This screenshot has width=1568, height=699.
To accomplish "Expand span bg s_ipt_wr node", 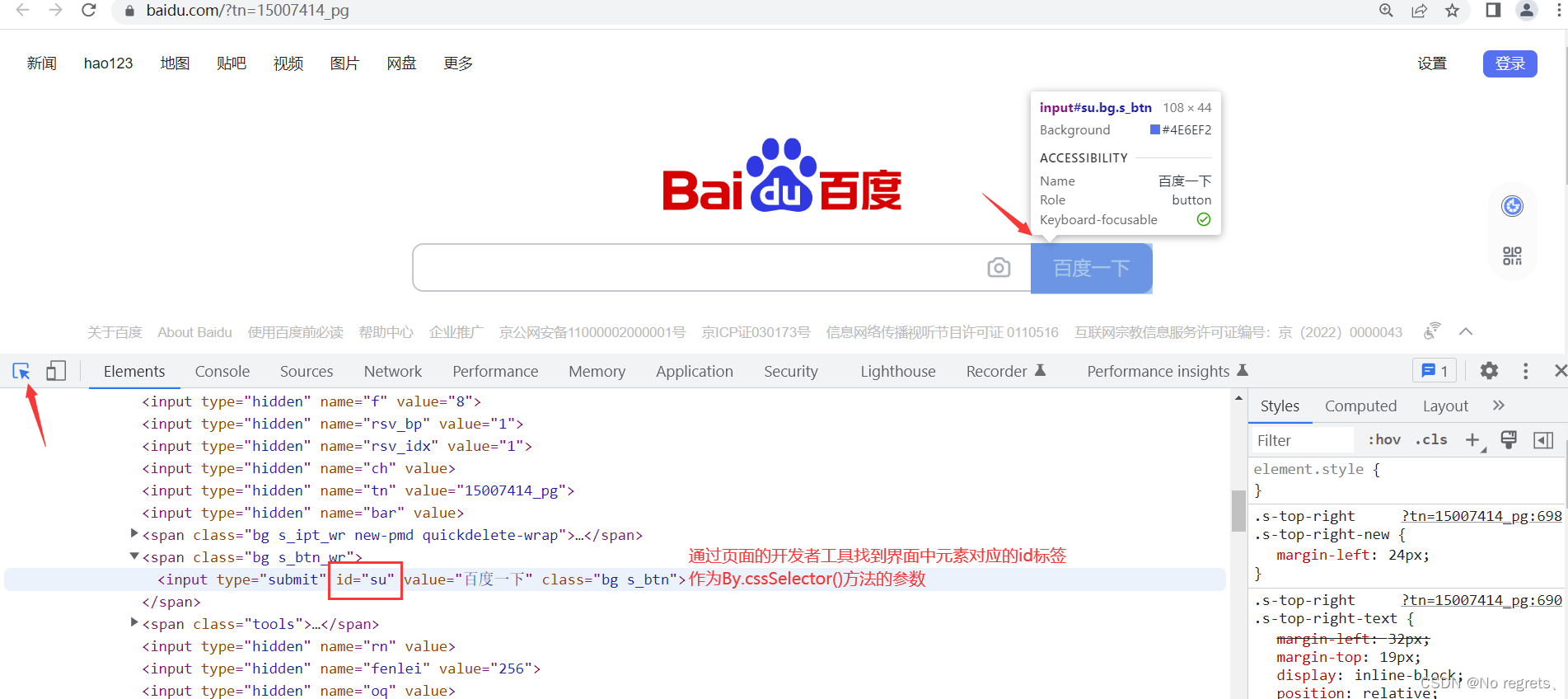I will coord(134,533).
